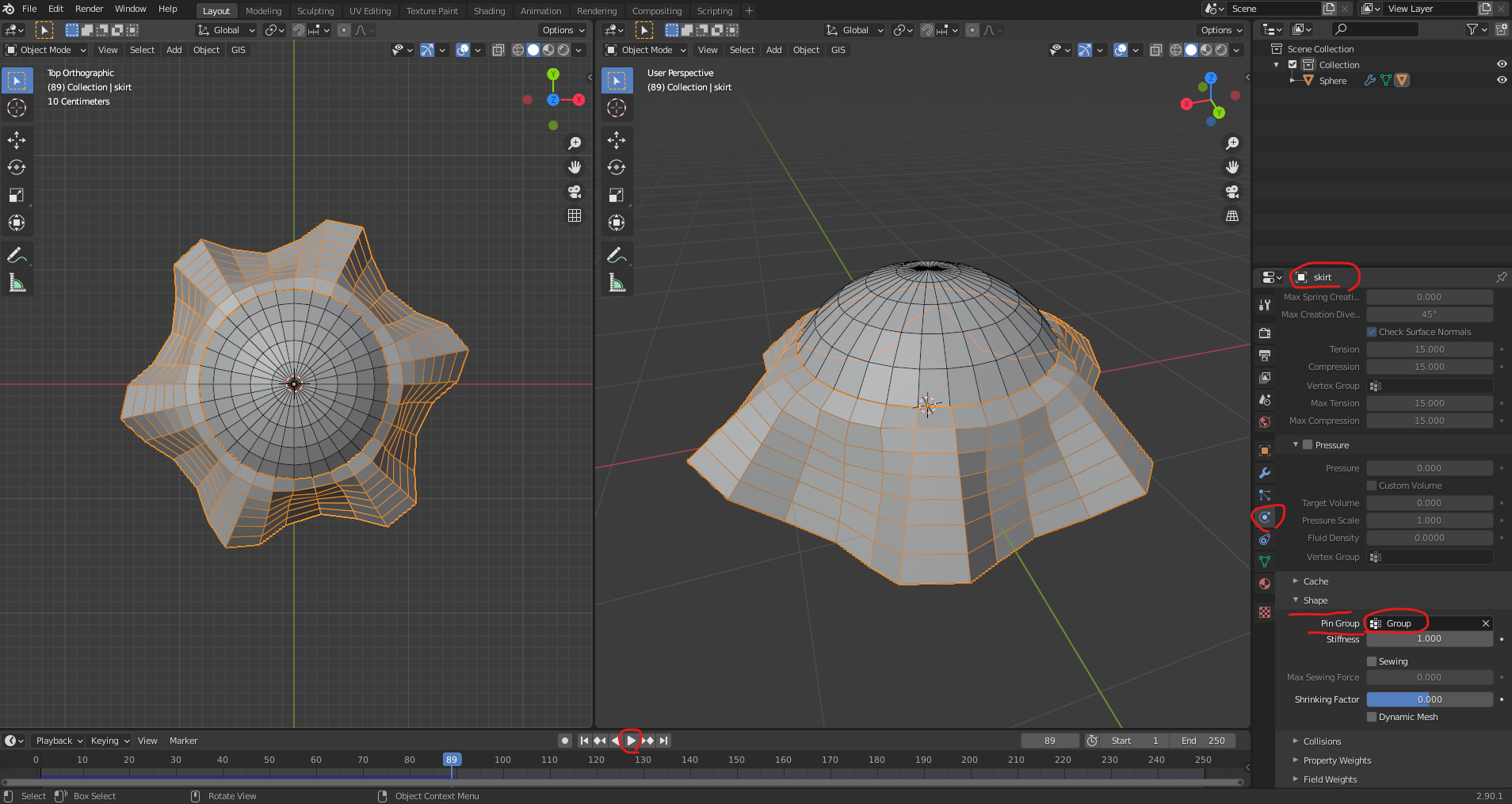
Task: Collapse the Shape panel
Action: click(1315, 600)
